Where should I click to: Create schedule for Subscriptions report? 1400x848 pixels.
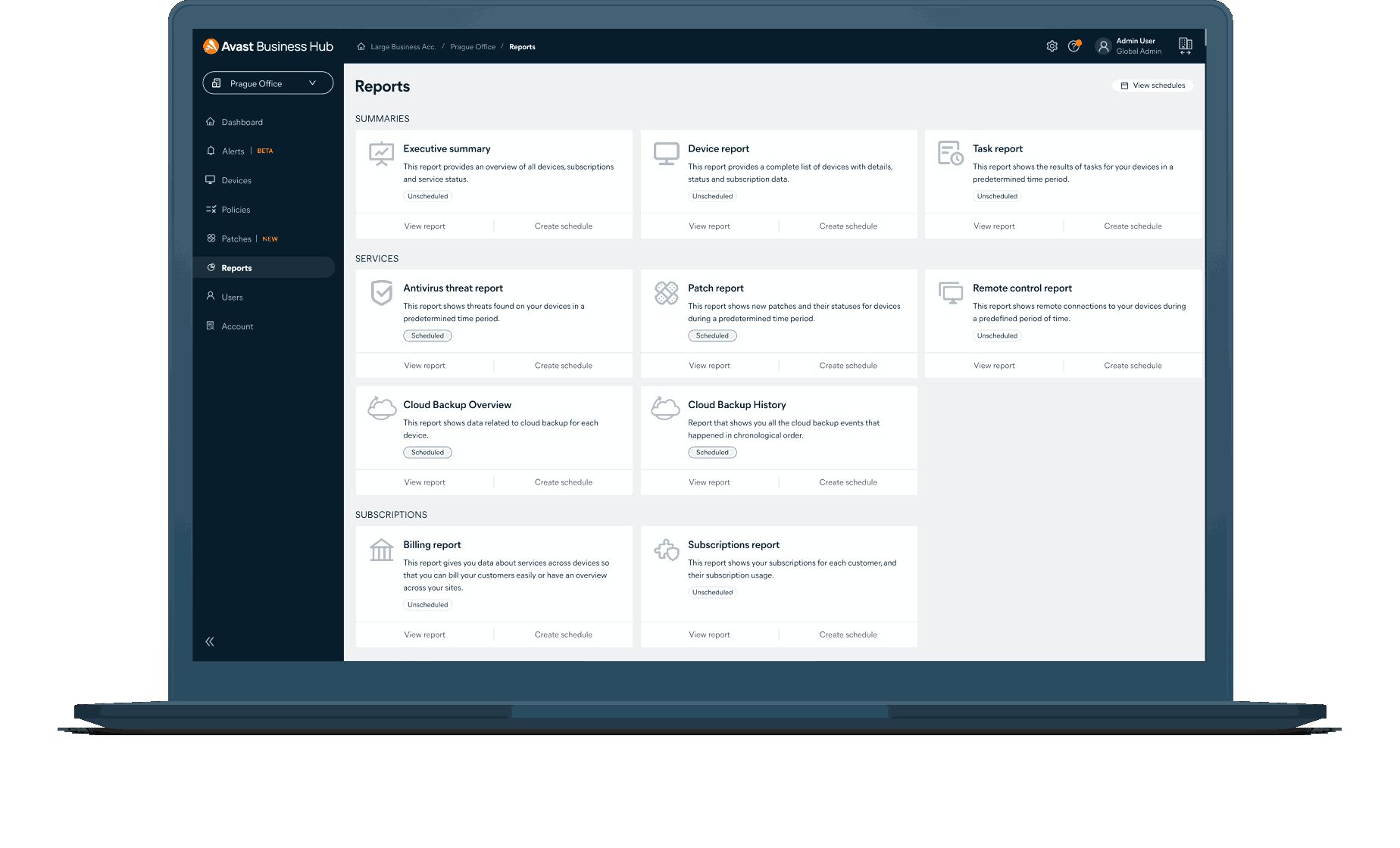tap(848, 634)
